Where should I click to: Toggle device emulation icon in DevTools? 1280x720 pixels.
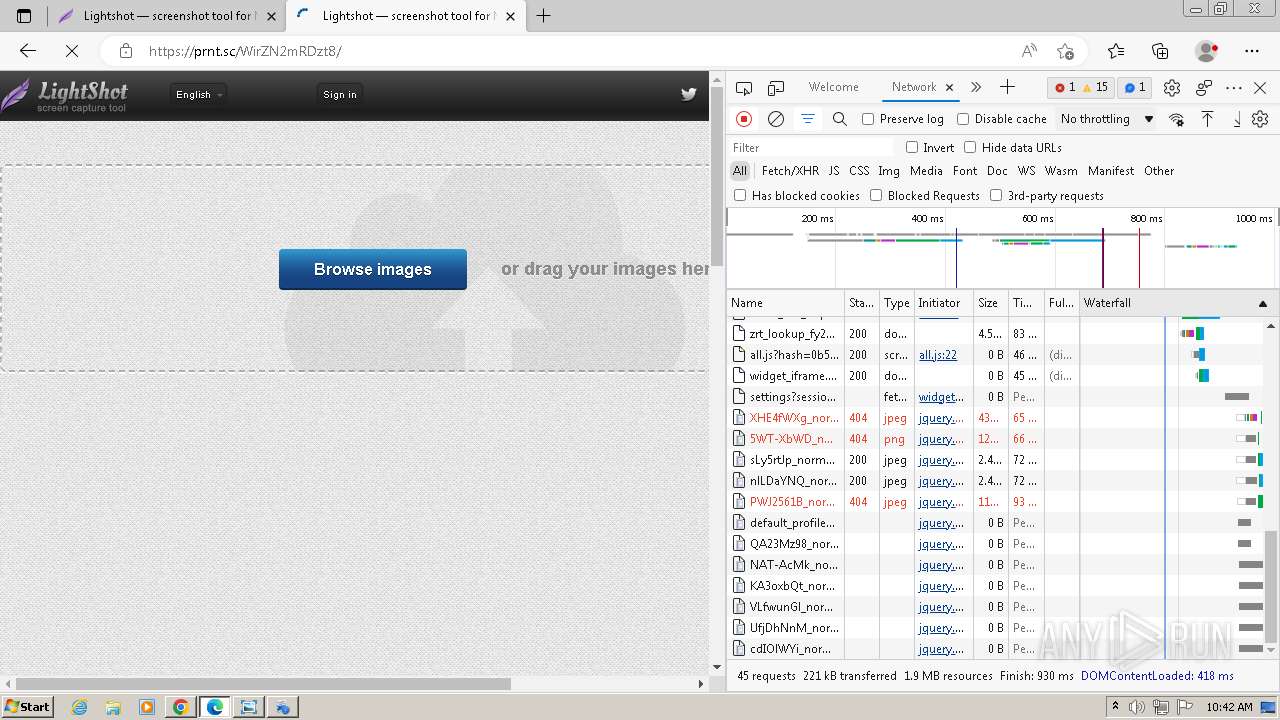coord(776,88)
